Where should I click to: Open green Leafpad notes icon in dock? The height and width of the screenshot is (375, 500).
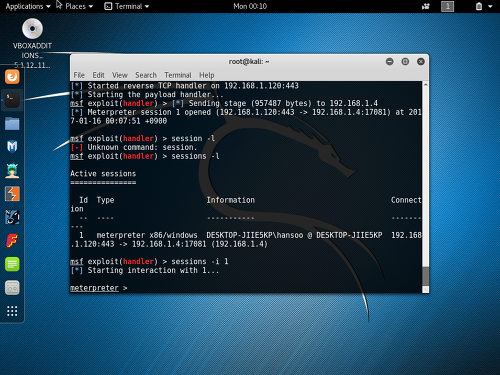coord(12,264)
